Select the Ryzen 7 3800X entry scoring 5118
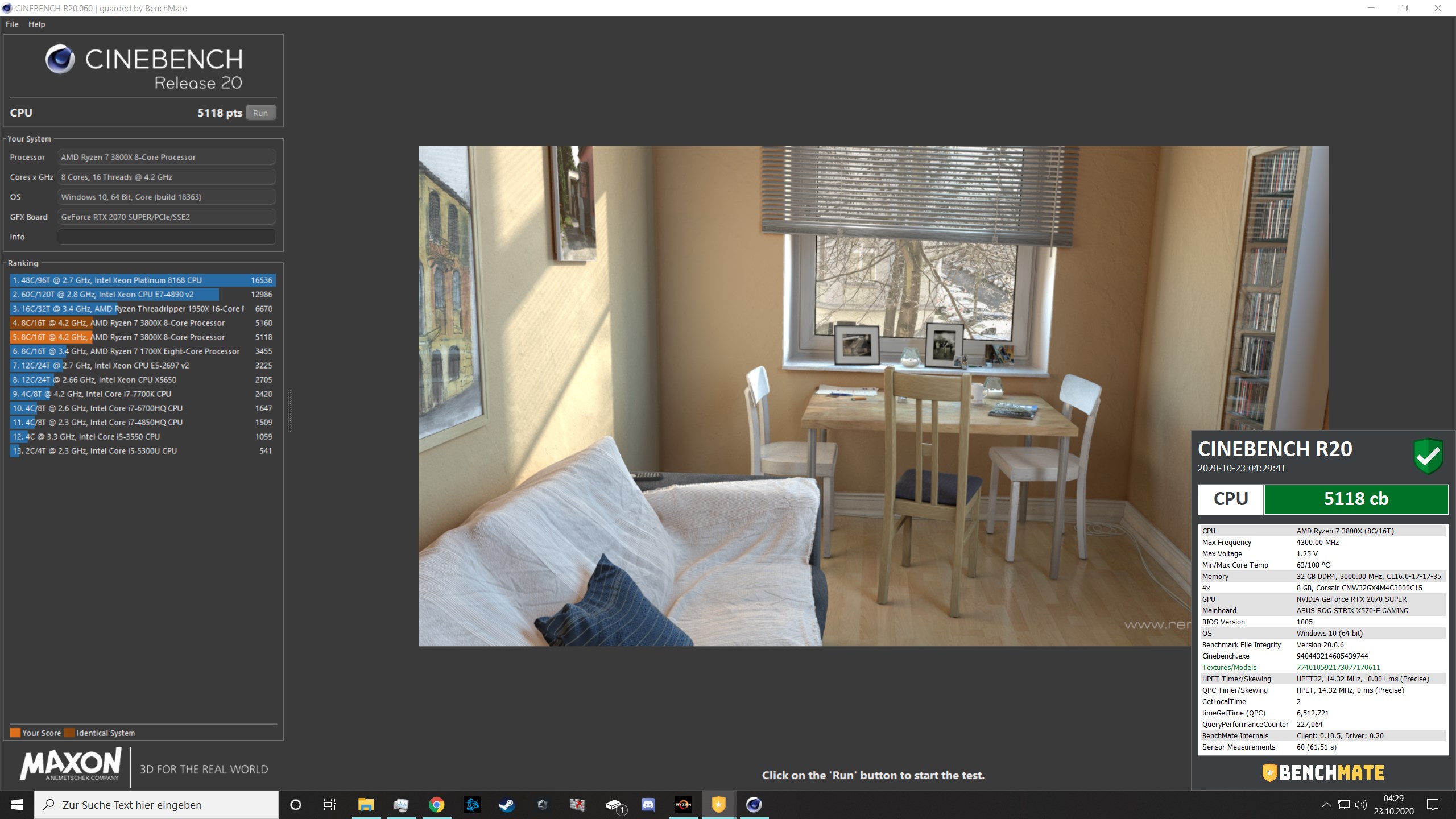Image resolution: width=1456 pixels, height=819 pixels. click(x=143, y=337)
